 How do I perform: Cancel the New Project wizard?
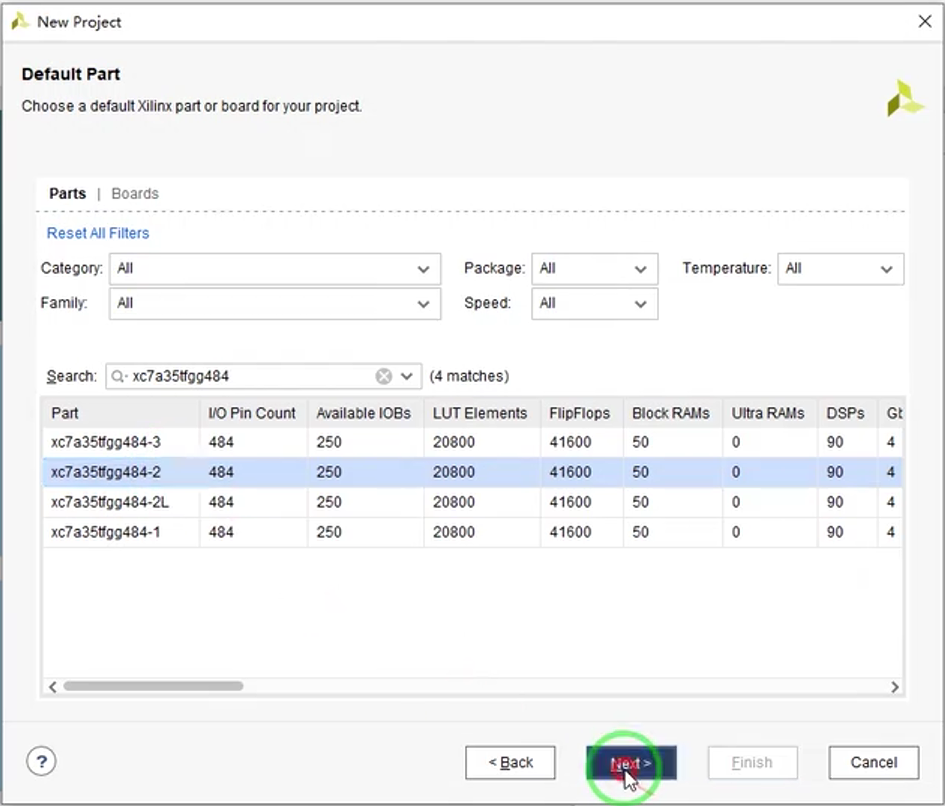click(x=873, y=763)
